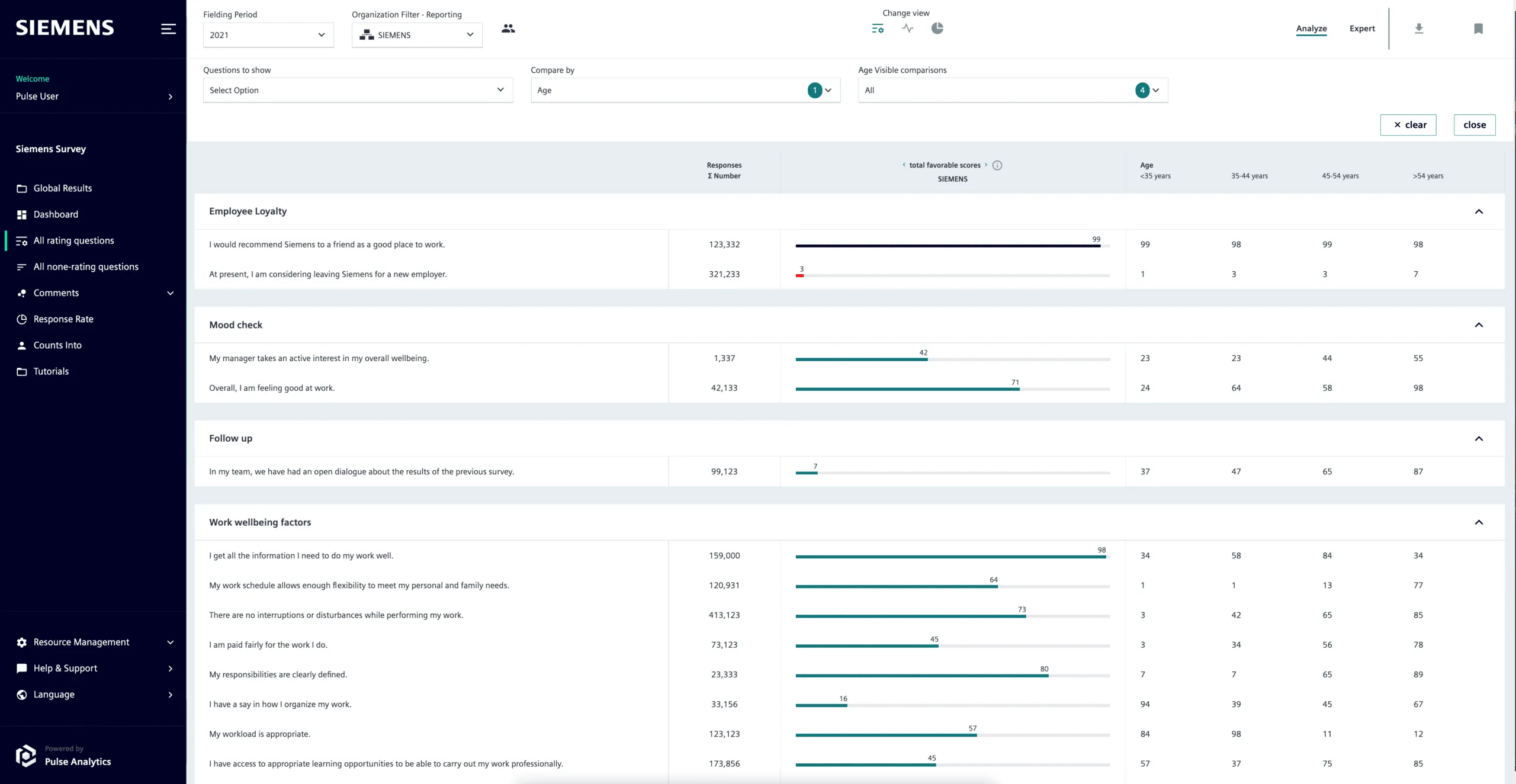1516x784 pixels.
Task: Open the Compare by Age dropdown
Action: tap(685, 90)
